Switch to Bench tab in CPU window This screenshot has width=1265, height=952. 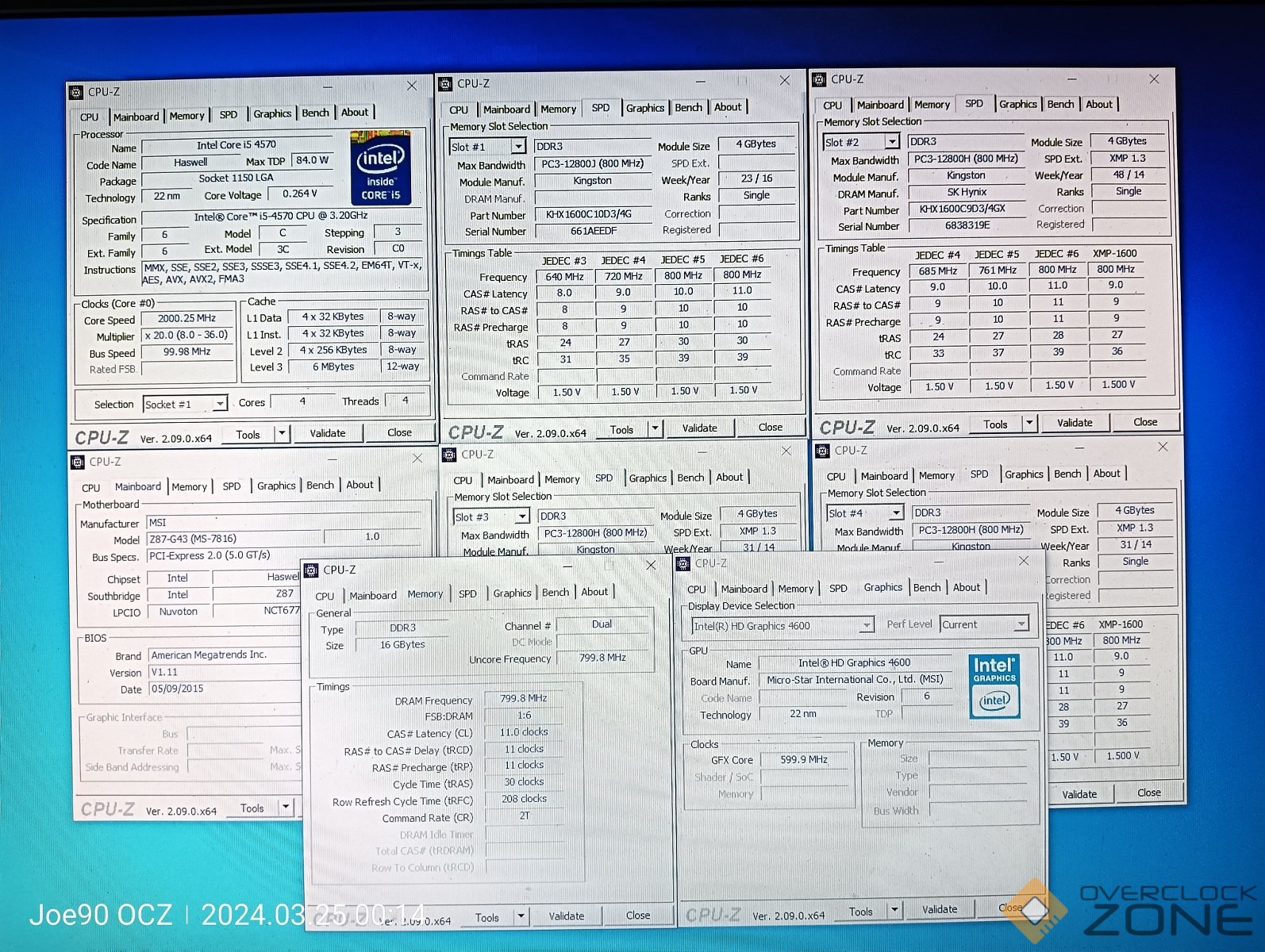pyautogui.click(x=315, y=113)
